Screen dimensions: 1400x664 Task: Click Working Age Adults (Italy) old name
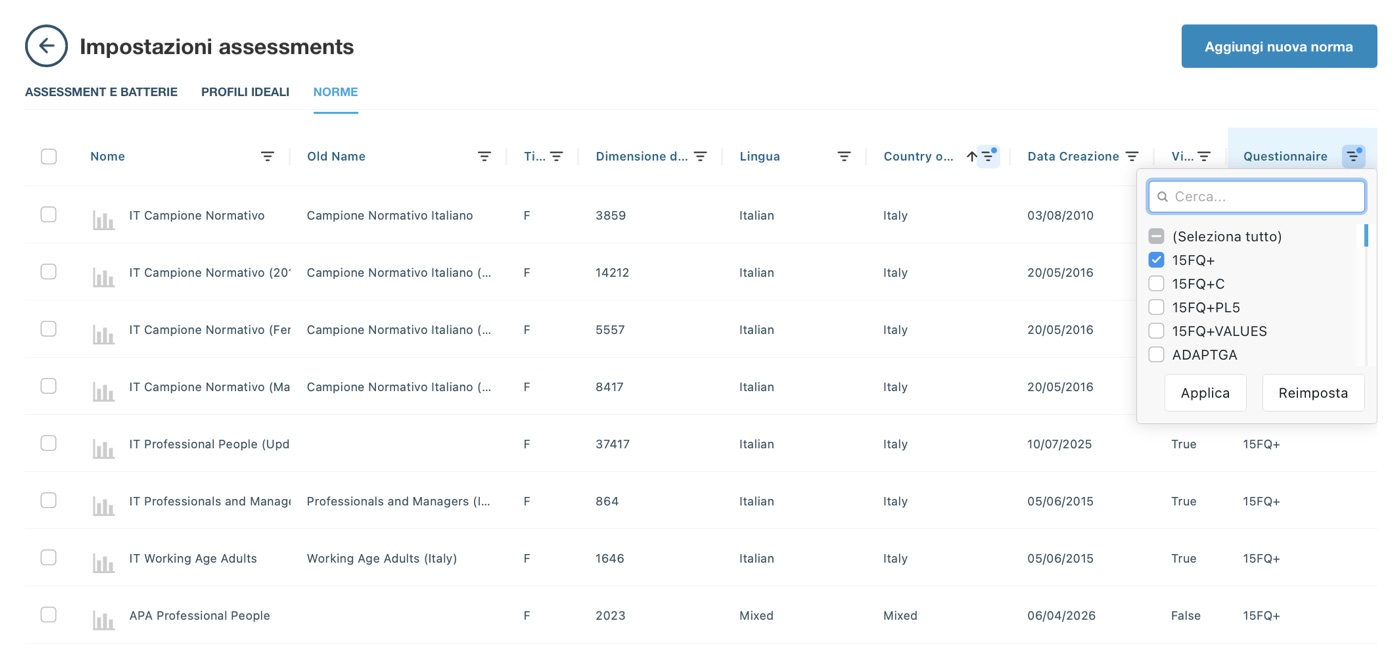[x=382, y=559]
